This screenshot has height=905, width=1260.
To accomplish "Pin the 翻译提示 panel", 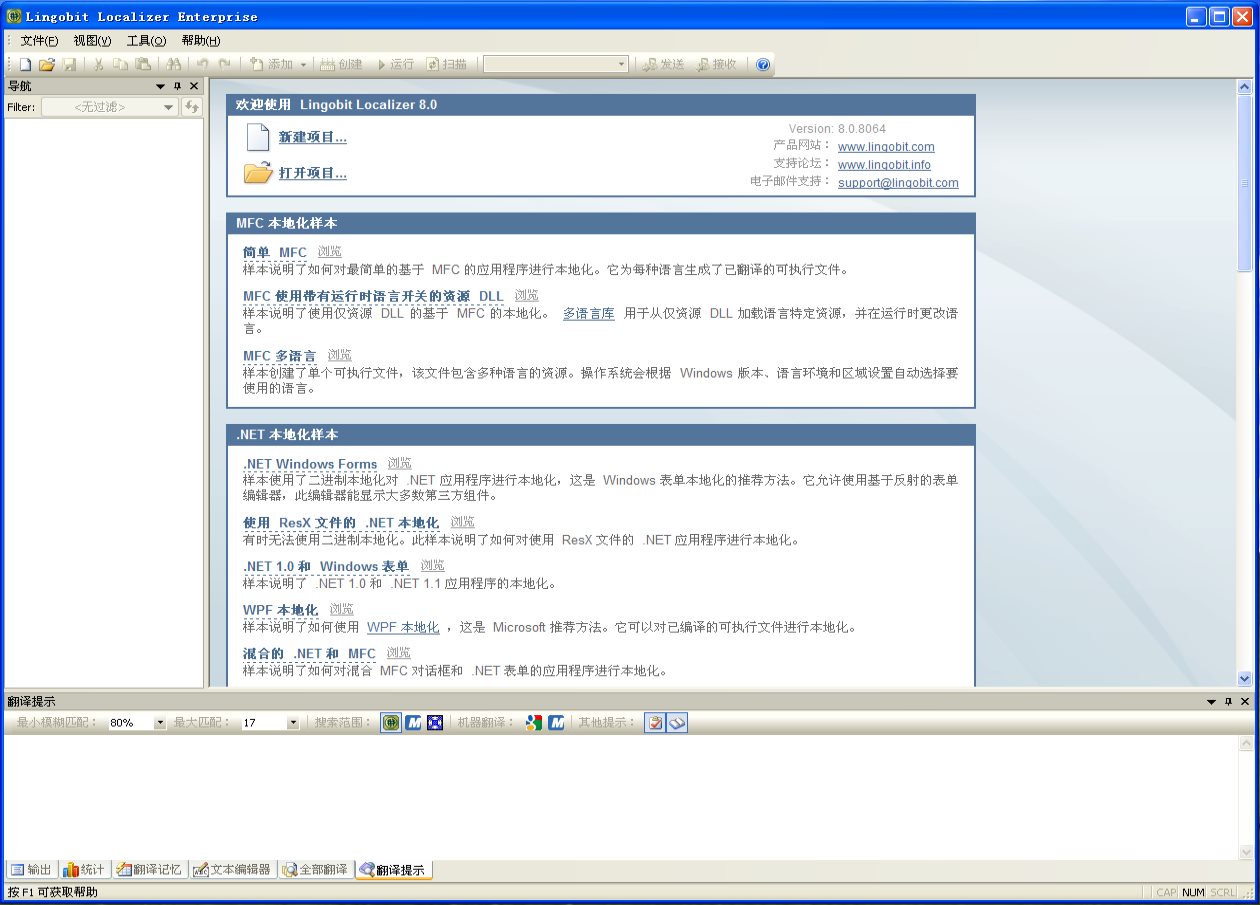I will 1228,701.
